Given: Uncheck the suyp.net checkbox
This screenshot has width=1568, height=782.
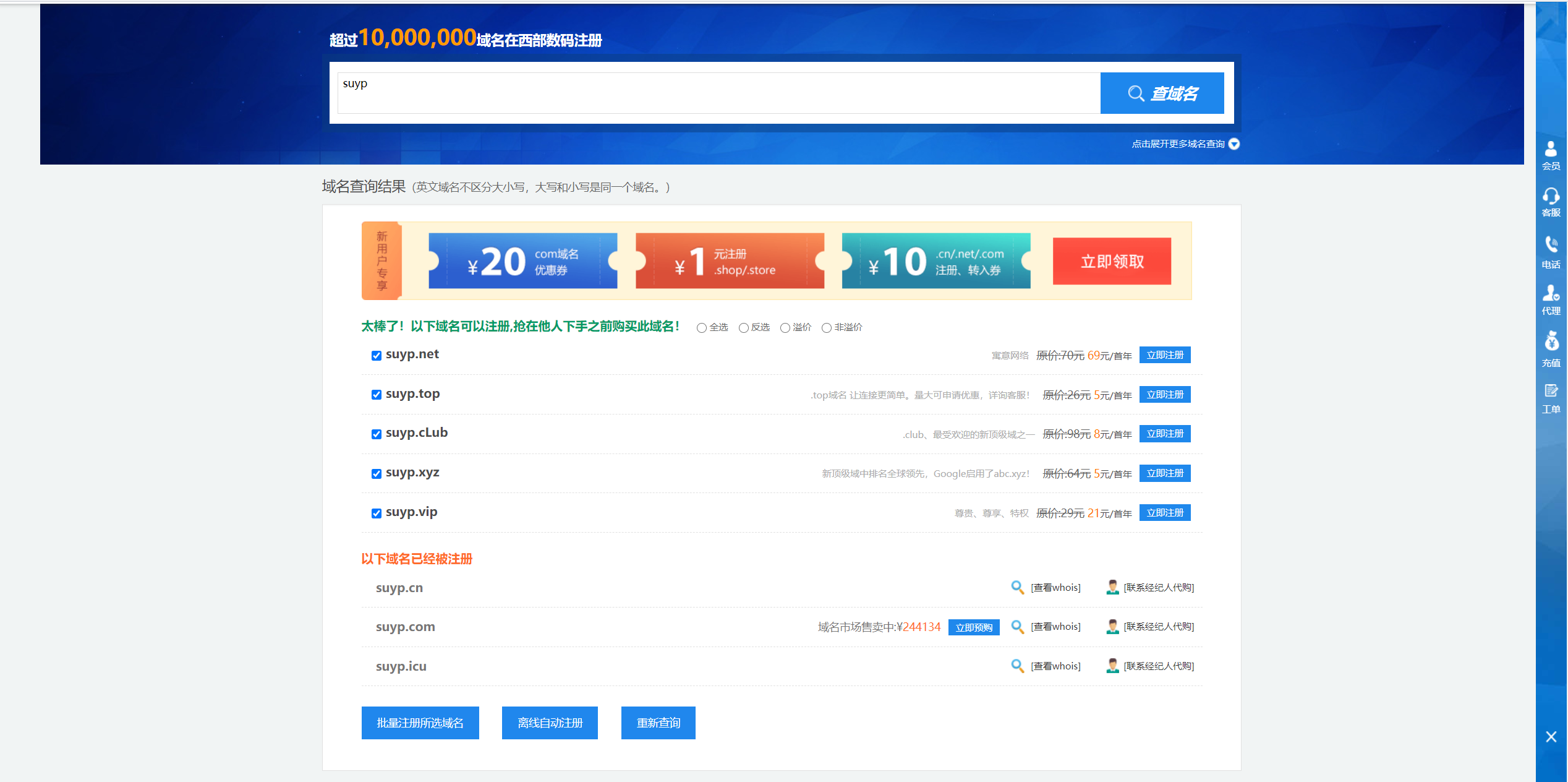Looking at the screenshot, I should (x=376, y=356).
